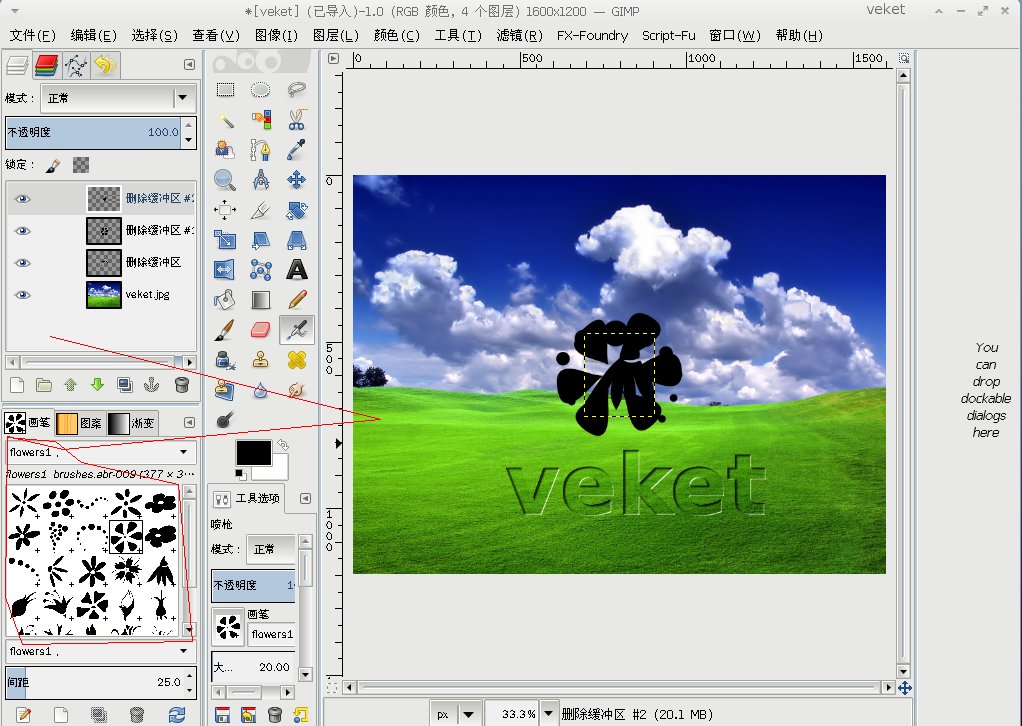Image resolution: width=1022 pixels, height=726 pixels.
Task: Select the Free Select lasso tool
Action: pyautogui.click(x=297, y=89)
